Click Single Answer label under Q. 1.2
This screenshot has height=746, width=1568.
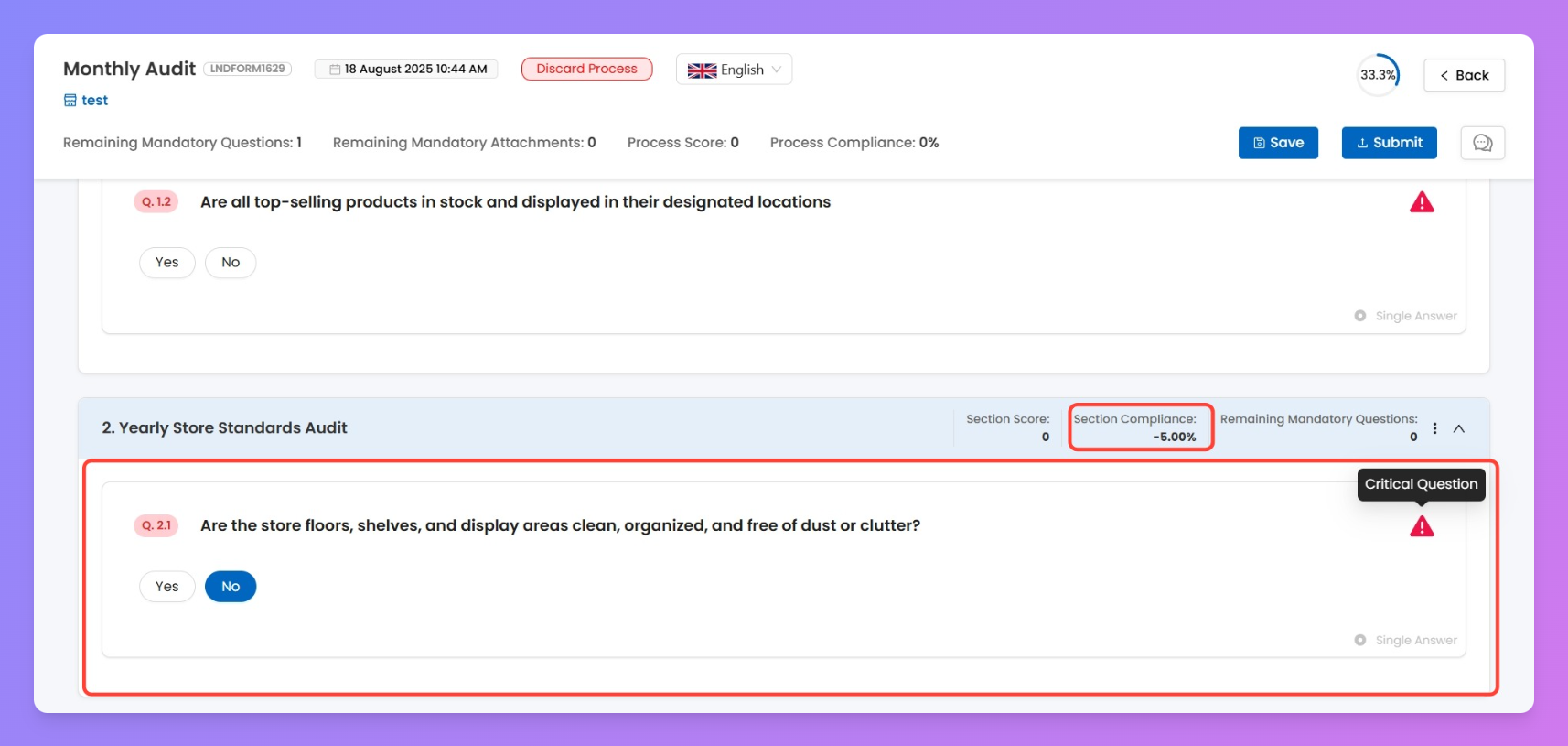(x=1416, y=316)
